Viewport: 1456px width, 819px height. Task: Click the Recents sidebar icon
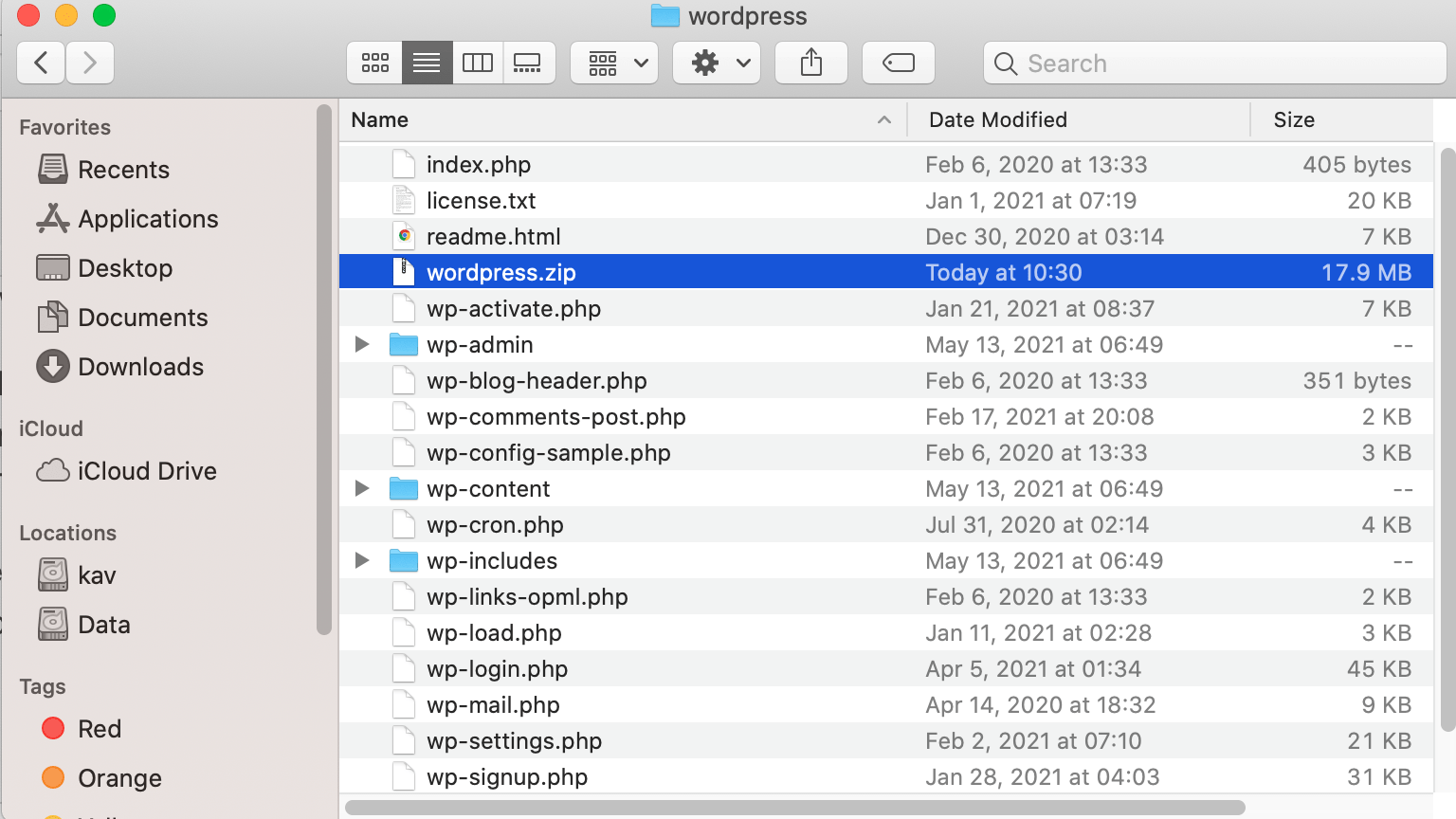pyautogui.click(x=53, y=170)
